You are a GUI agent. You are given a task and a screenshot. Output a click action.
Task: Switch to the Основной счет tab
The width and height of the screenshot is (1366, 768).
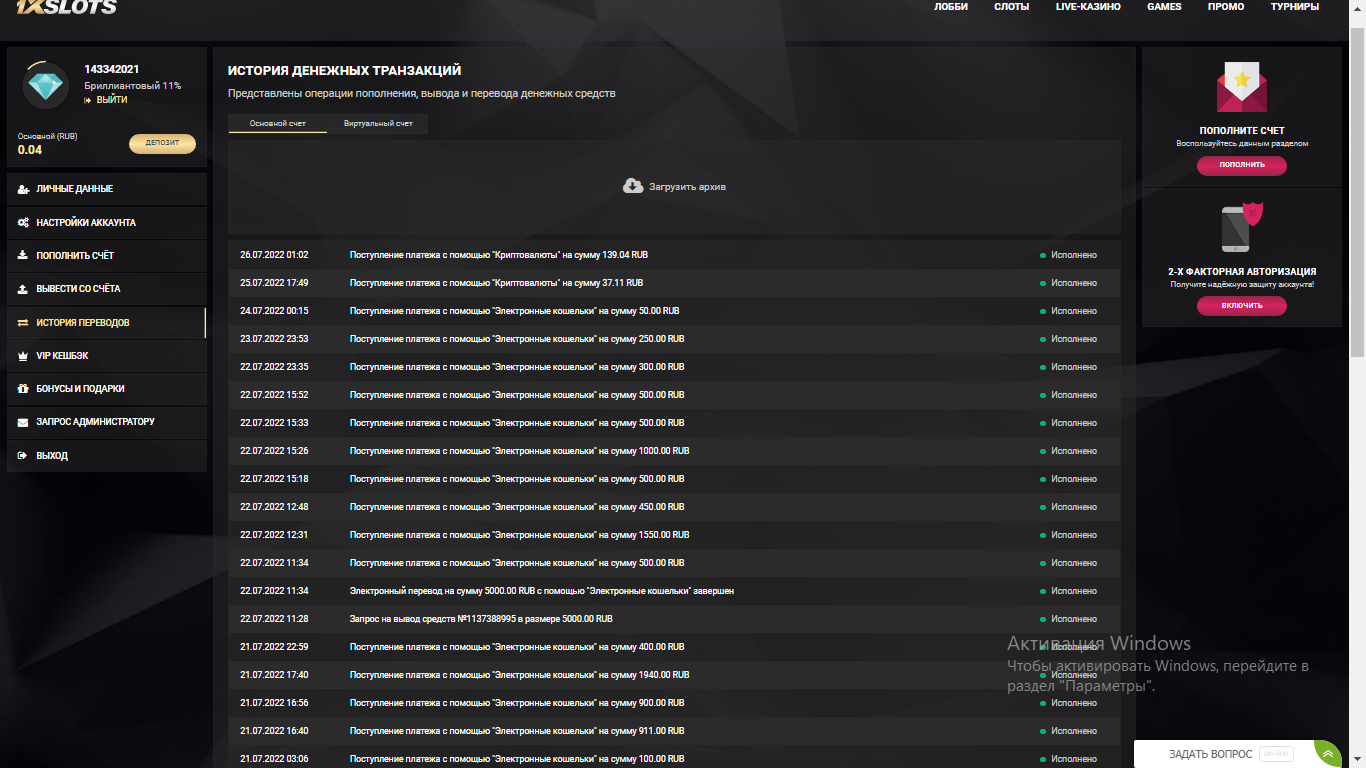click(277, 123)
